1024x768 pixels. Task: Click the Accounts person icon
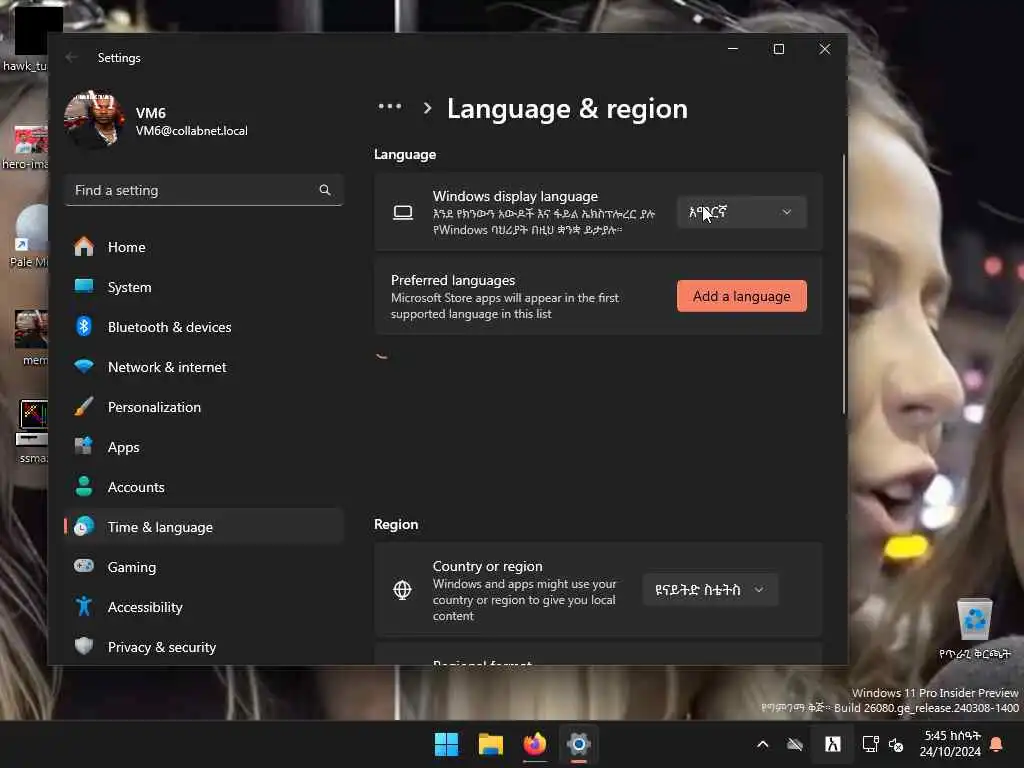pos(84,487)
